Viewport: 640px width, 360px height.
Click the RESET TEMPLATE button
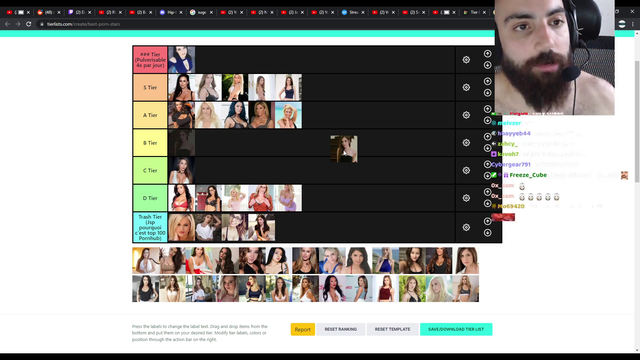coord(393,329)
